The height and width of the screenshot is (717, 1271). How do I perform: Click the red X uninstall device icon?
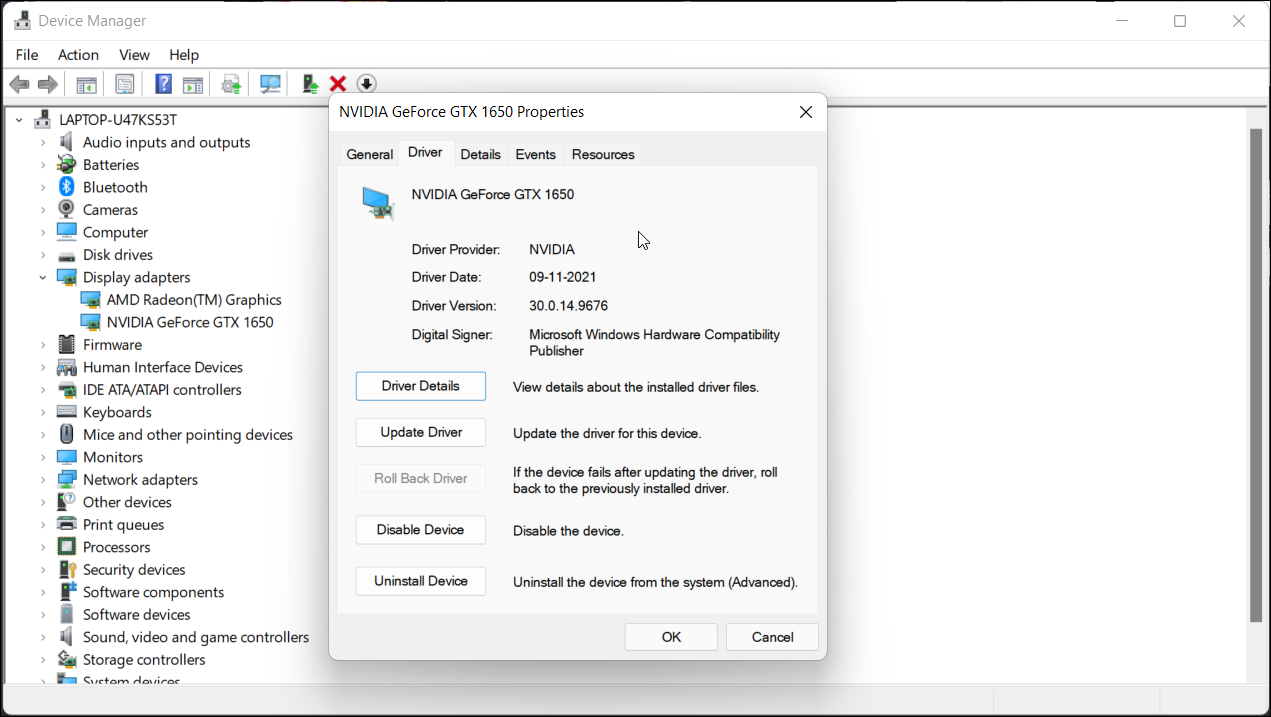[x=338, y=85]
